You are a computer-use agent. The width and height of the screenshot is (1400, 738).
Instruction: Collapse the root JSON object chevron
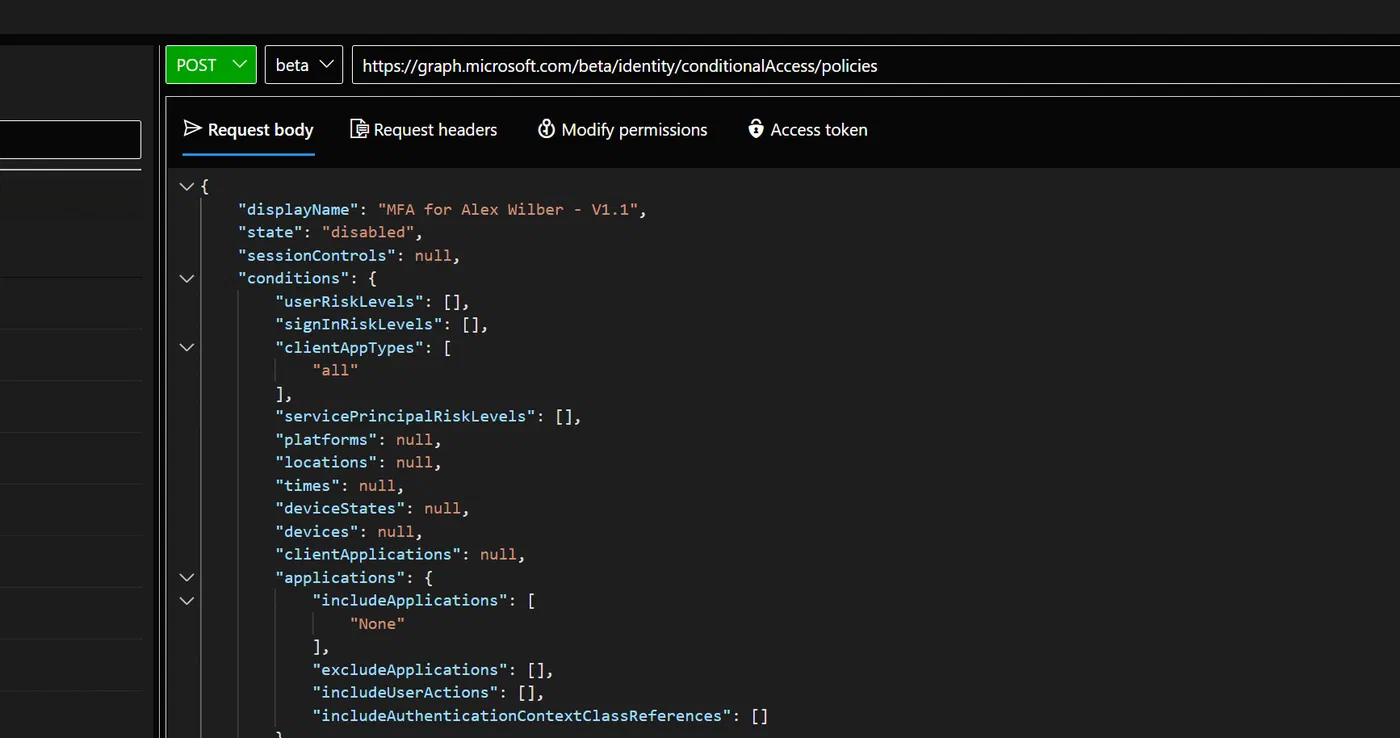click(x=186, y=186)
